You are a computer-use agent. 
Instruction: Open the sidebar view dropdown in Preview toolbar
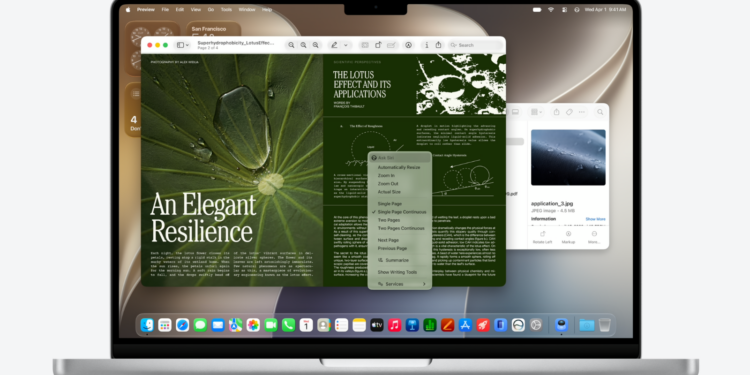tap(183, 45)
